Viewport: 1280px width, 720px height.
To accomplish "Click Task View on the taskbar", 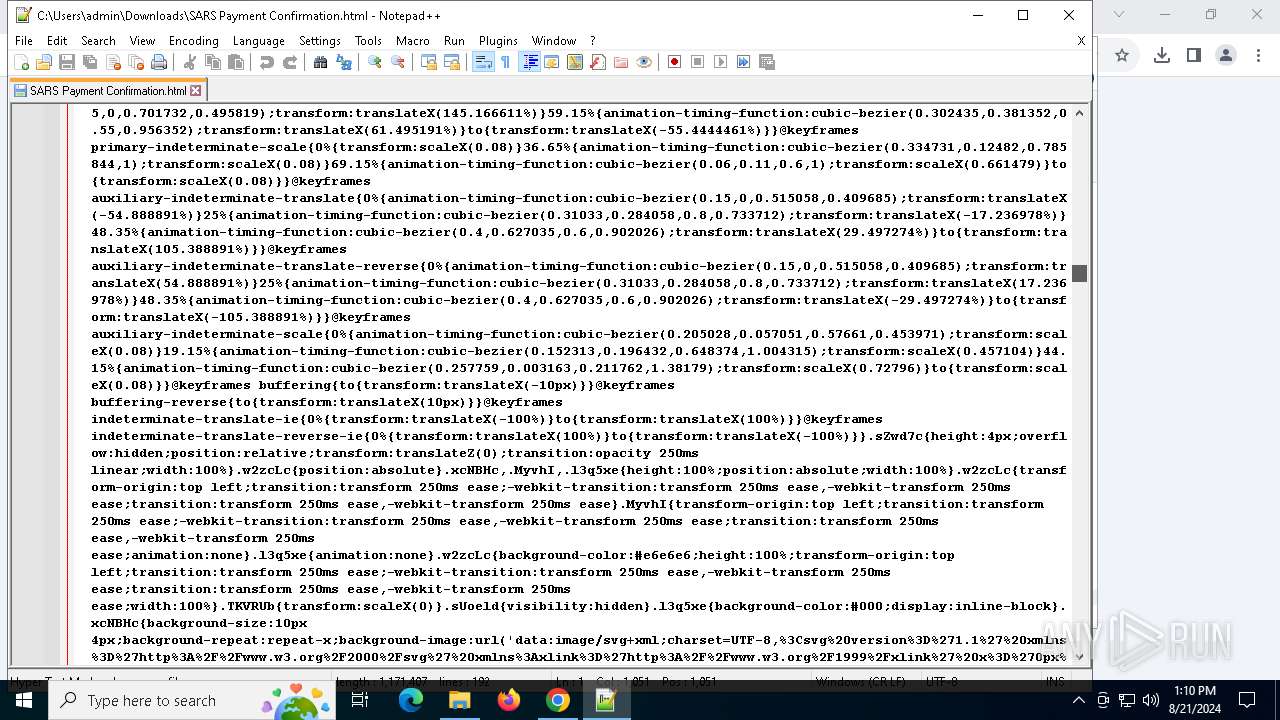I will [360, 700].
